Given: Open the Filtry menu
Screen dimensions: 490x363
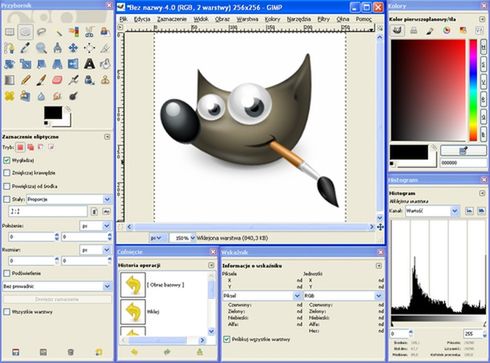Looking at the screenshot, I should [x=323, y=19].
